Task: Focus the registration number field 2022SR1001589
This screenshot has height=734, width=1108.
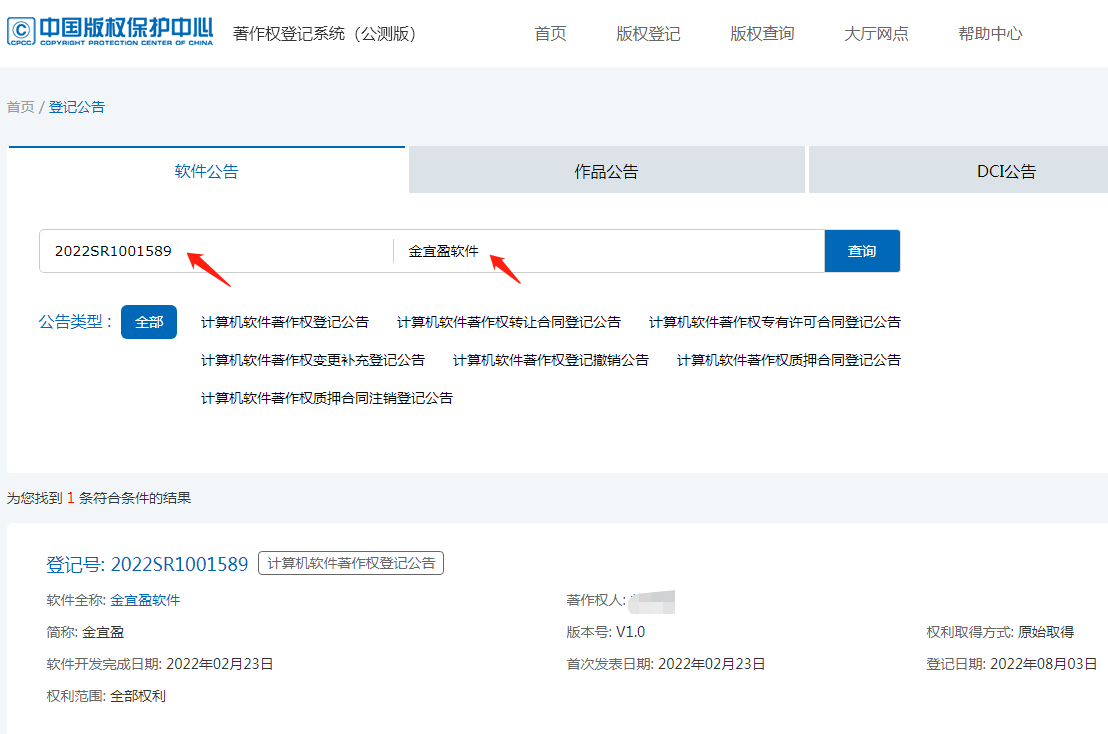Action: click(216, 251)
